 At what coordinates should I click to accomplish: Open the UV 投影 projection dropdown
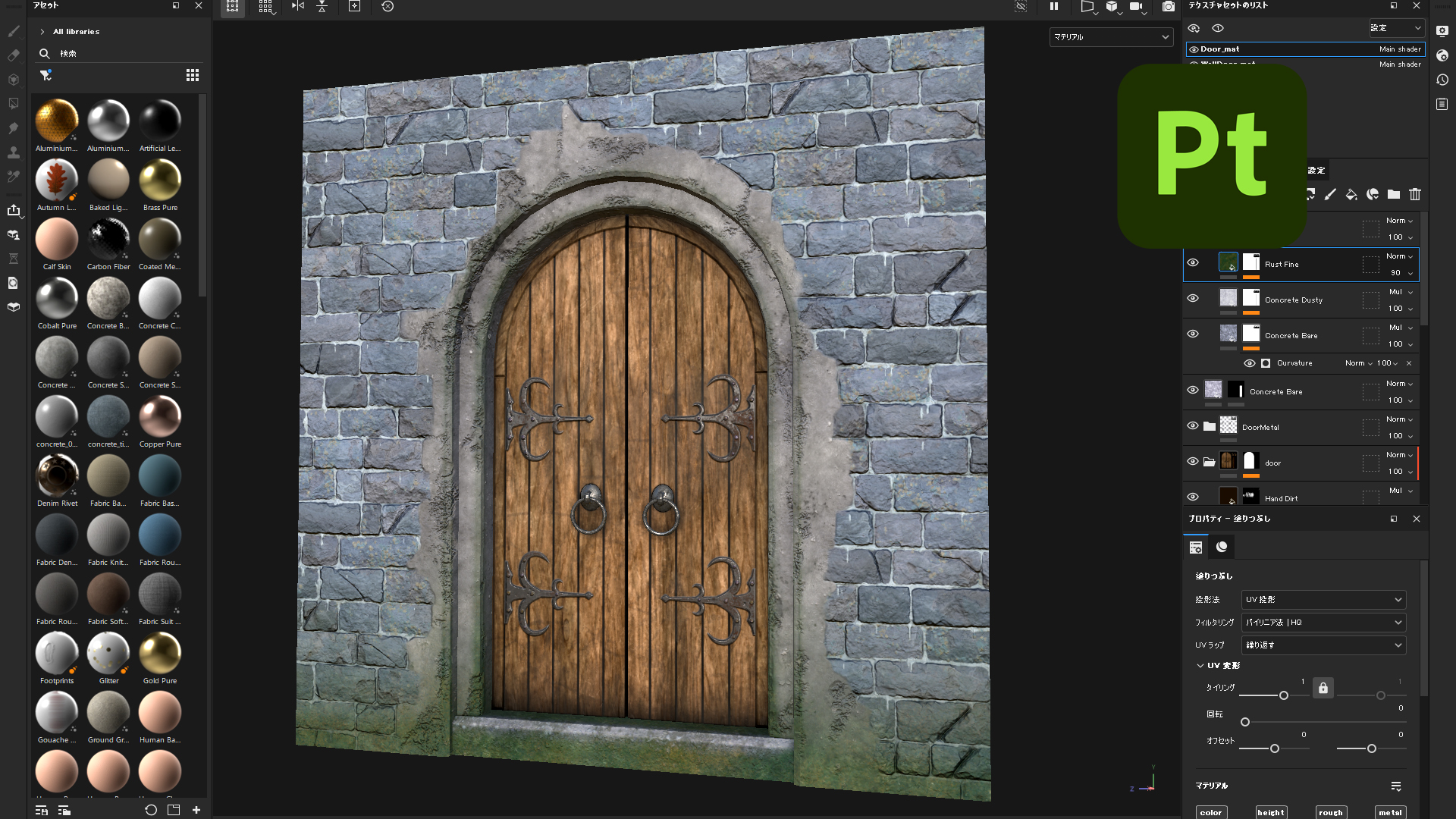(1323, 600)
